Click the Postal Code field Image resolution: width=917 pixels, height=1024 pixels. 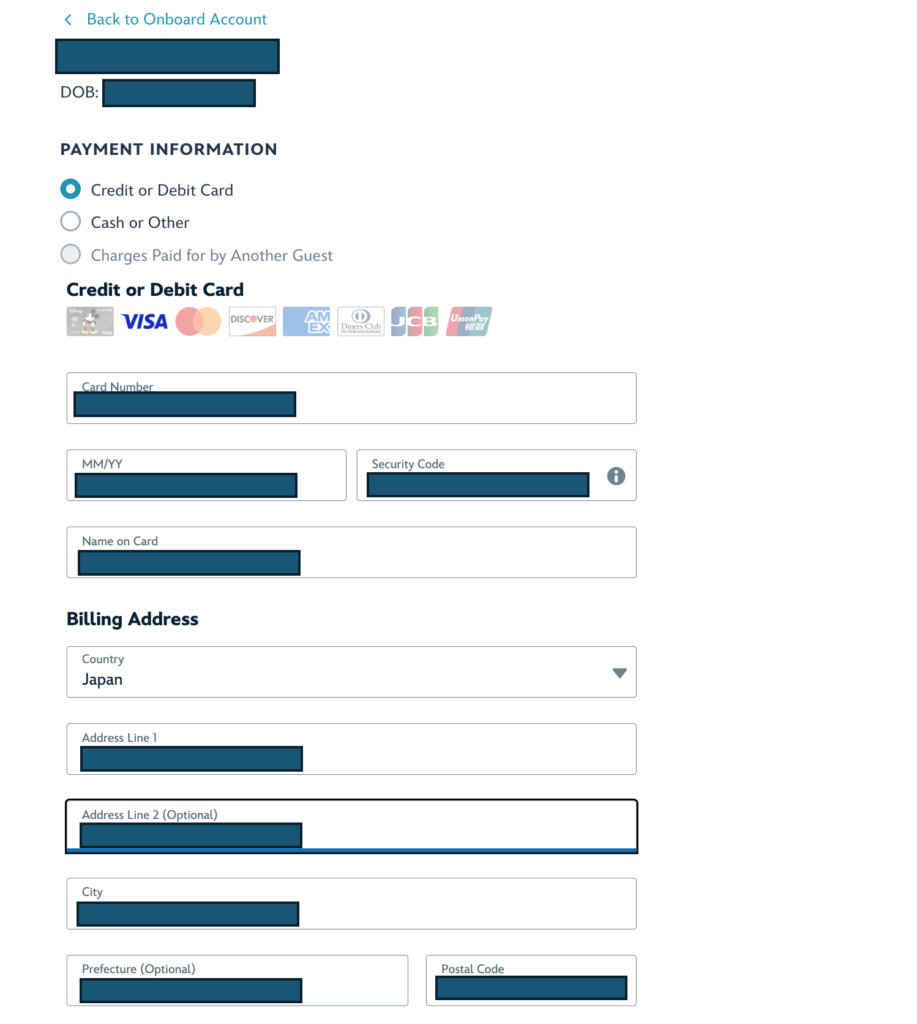[x=531, y=980]
